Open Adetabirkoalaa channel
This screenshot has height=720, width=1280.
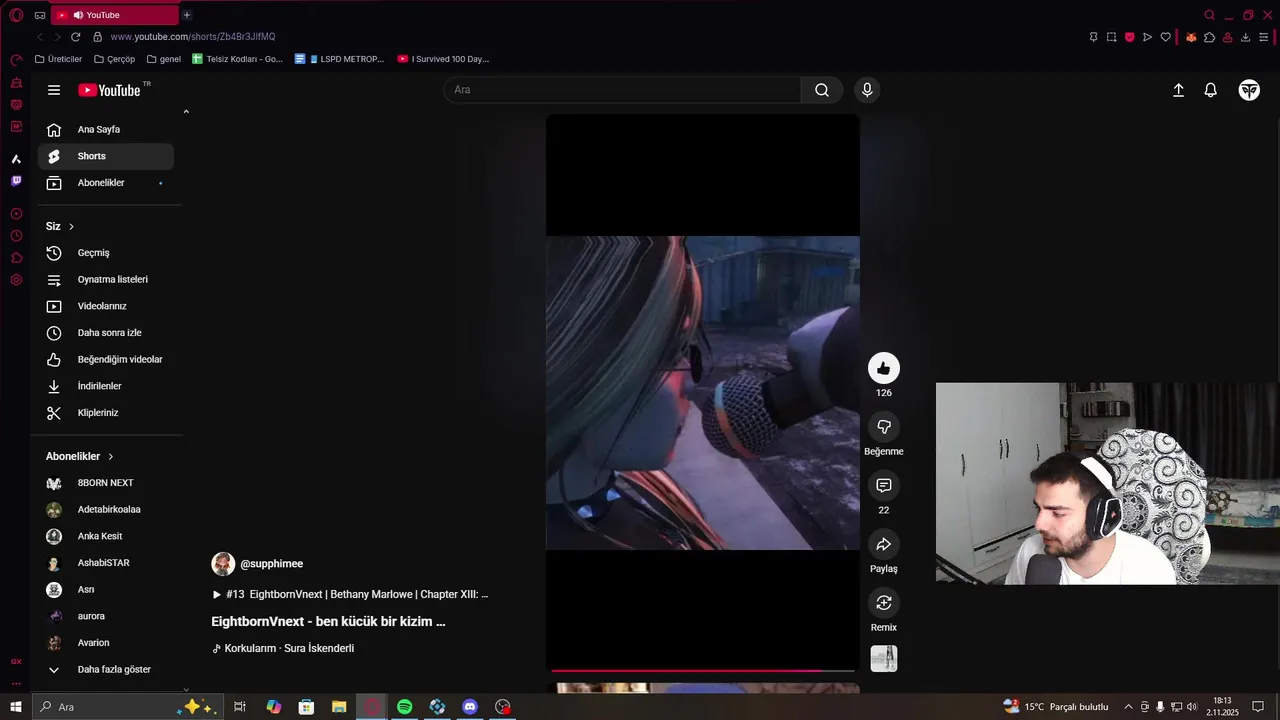[x=106, y=509]
